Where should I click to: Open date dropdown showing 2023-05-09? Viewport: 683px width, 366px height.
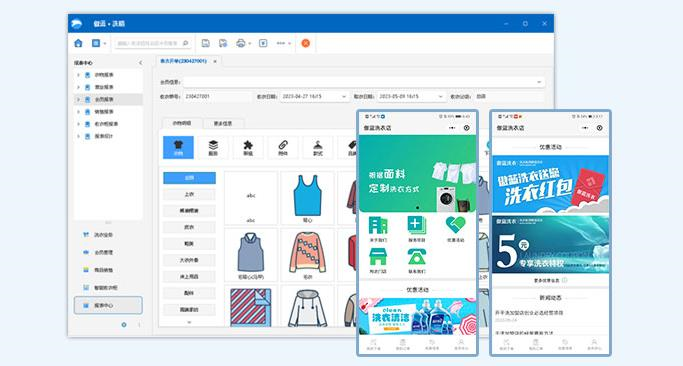point(411,96)
